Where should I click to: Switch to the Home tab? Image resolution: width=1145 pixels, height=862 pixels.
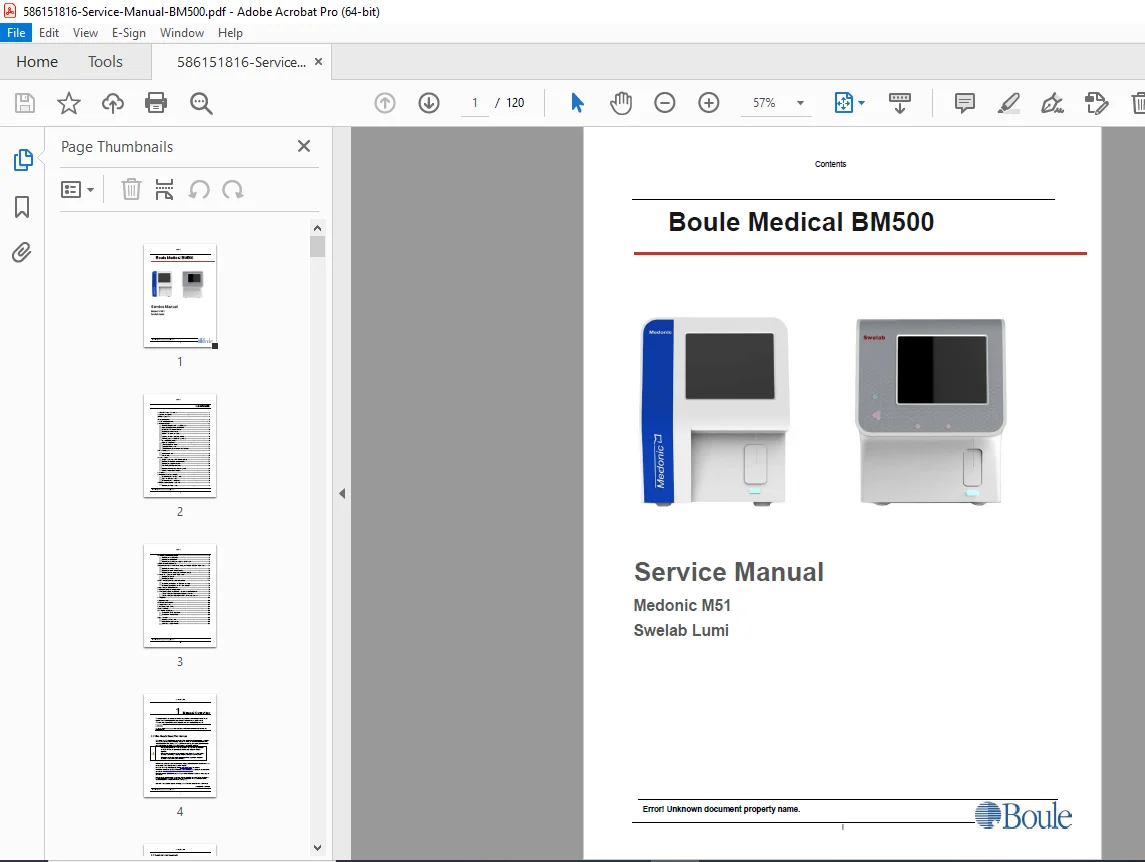pyautogui.click(x=37, y=62)
